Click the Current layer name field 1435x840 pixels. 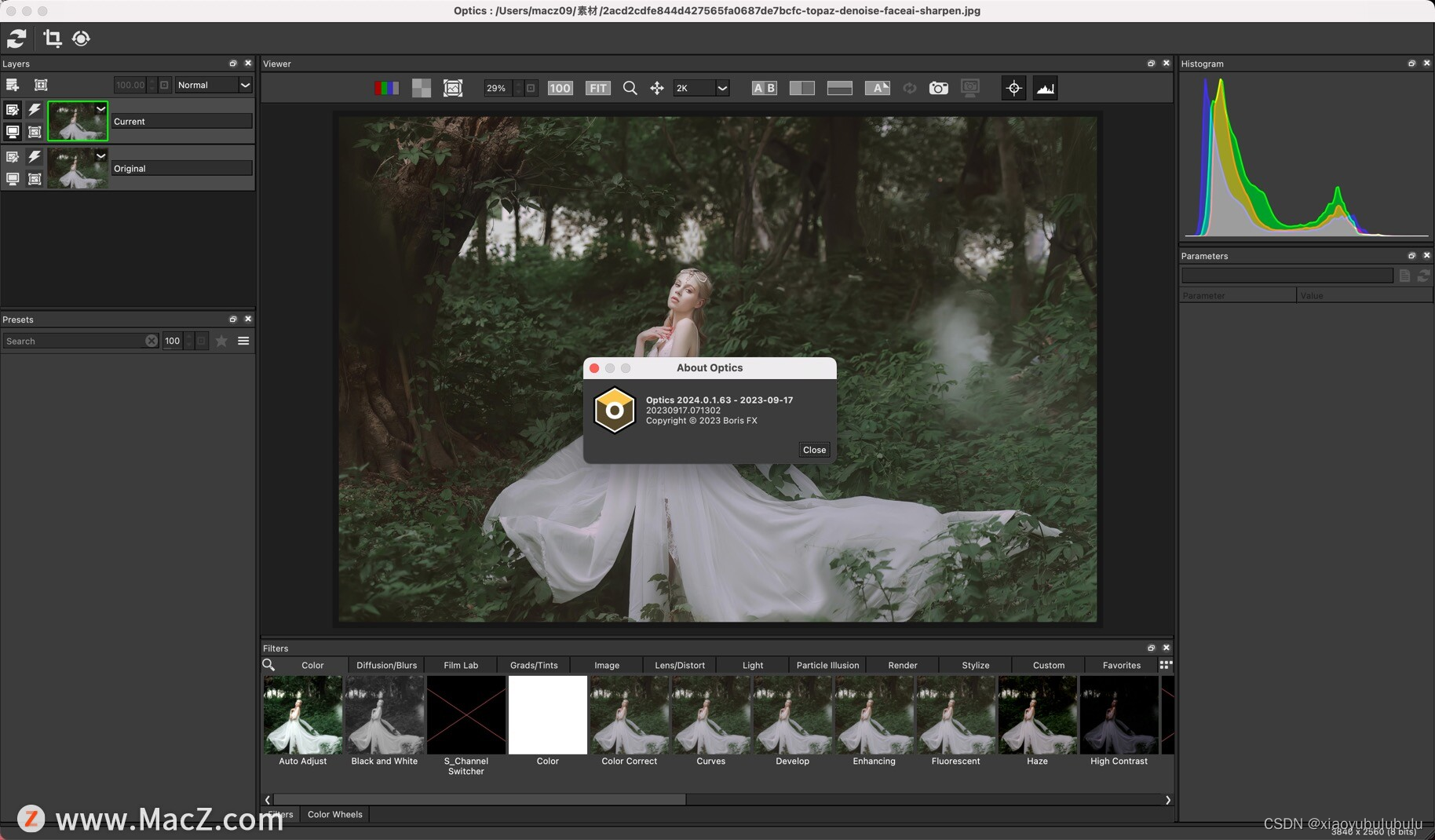coord(181,121)
